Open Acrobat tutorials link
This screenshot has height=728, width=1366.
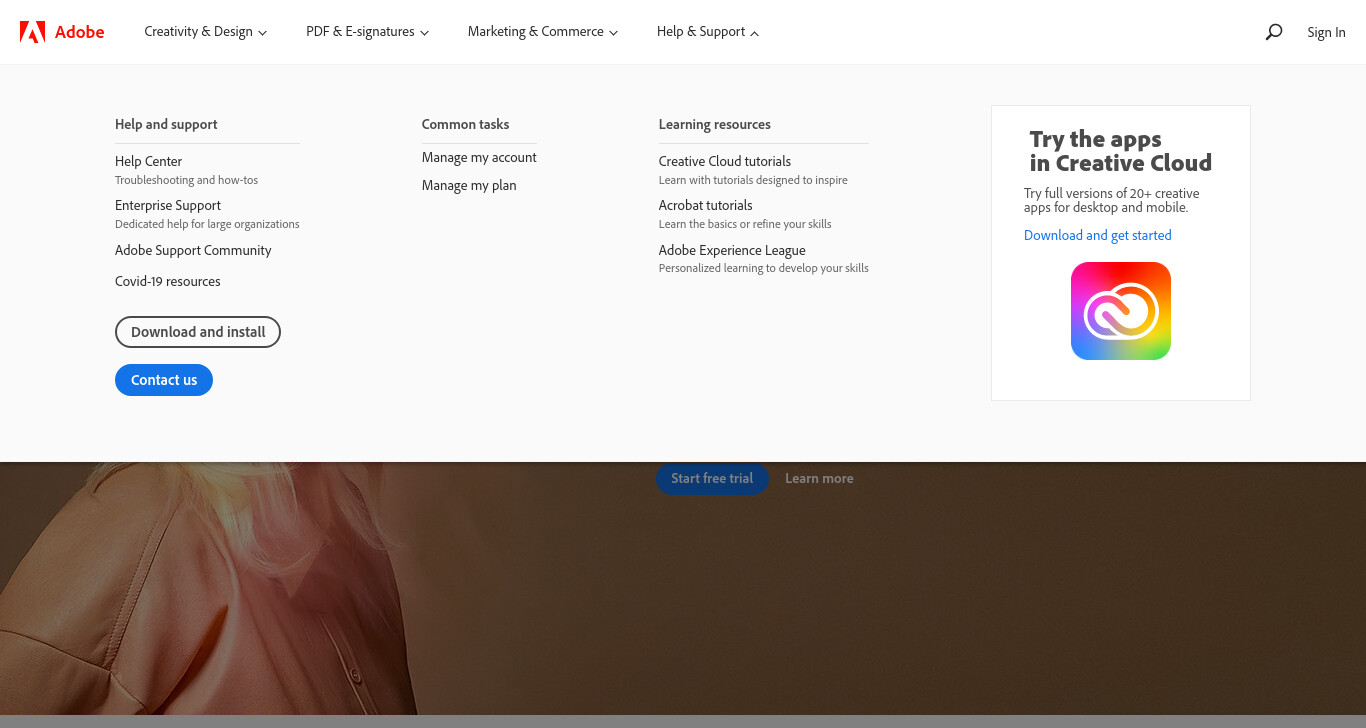[x=706, y=205]
